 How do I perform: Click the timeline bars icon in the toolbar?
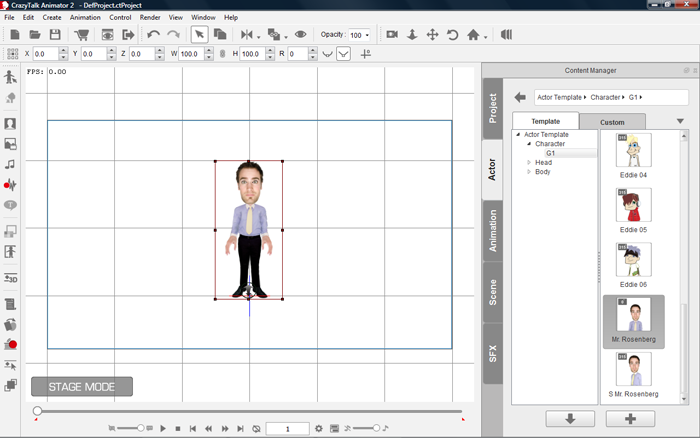[506, 34]
